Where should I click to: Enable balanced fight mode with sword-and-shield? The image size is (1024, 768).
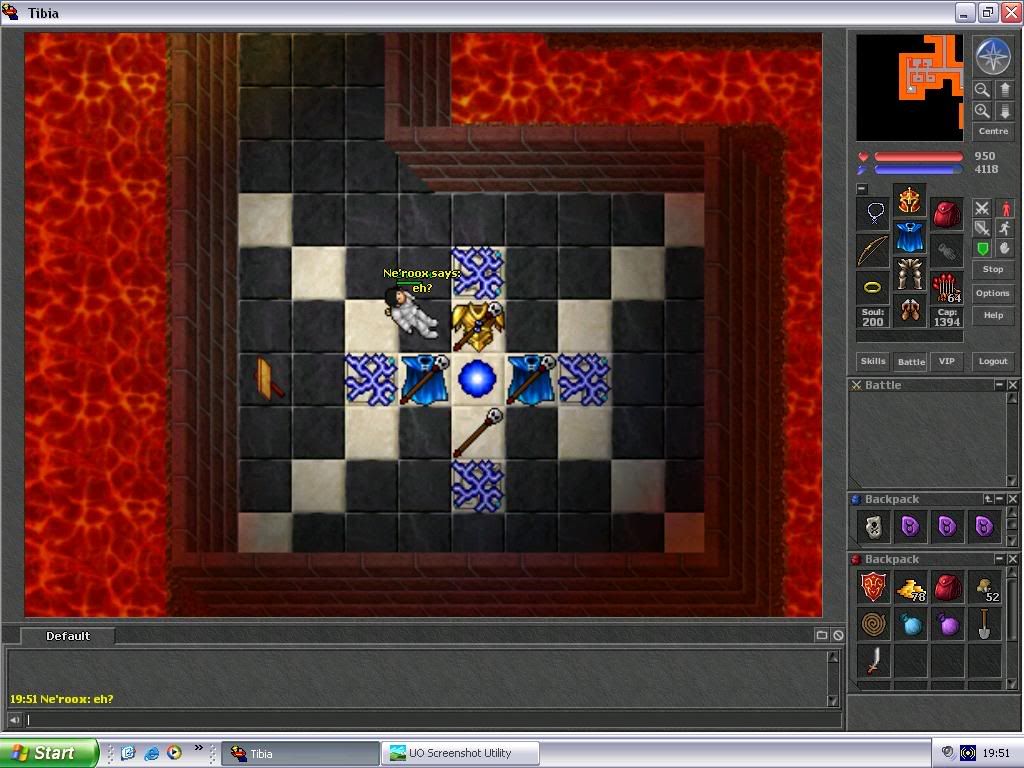tap(982, 228)
